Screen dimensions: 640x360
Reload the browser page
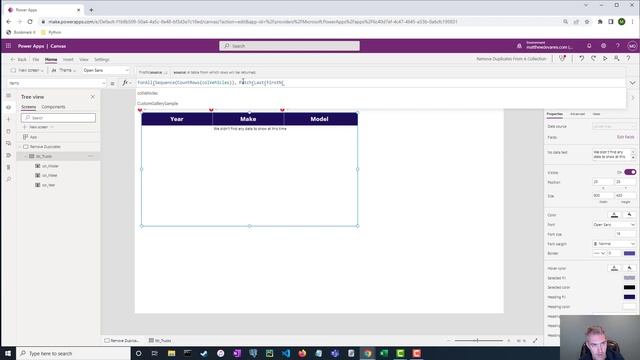tap(30, 22)
